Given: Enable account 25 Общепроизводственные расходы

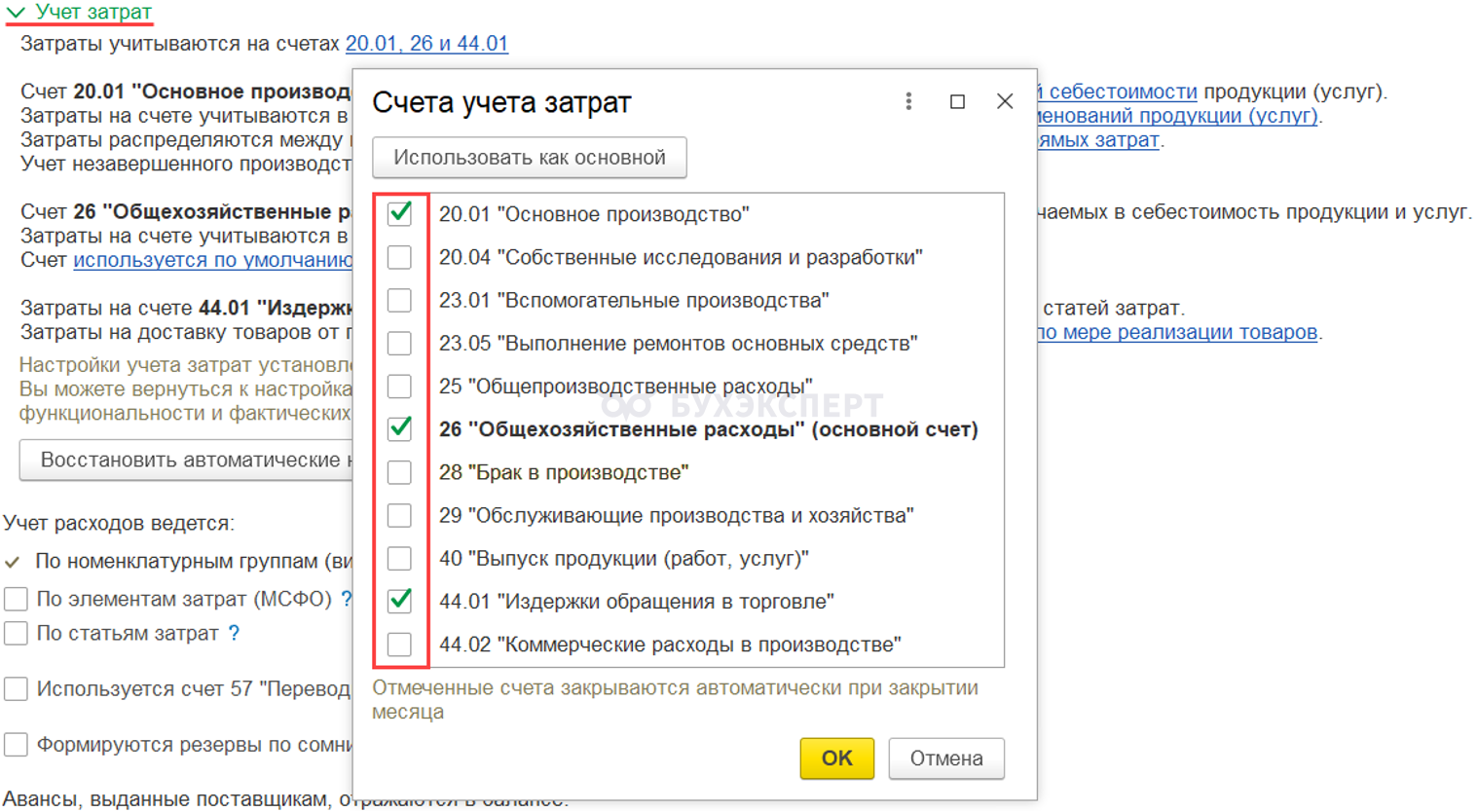Looking at the screenshot, I should point(399,387).
